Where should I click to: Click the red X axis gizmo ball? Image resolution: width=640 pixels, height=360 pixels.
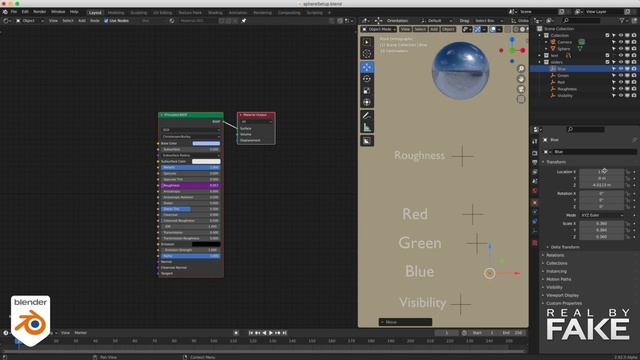[523, 50]
